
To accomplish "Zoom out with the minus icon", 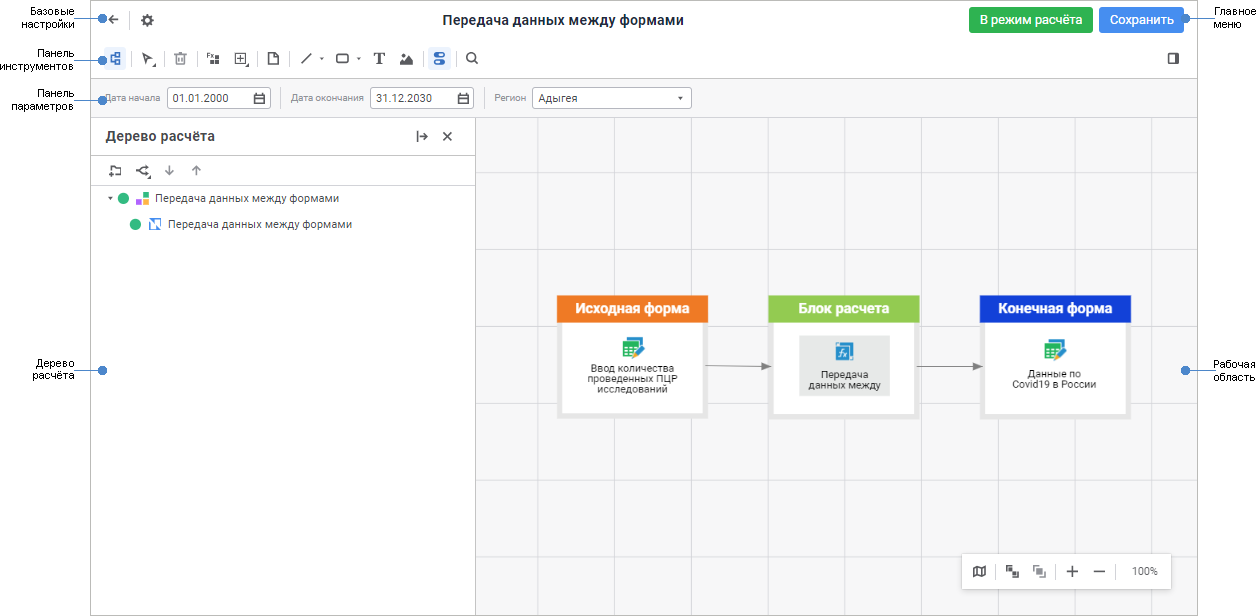I will point(1099,571).
